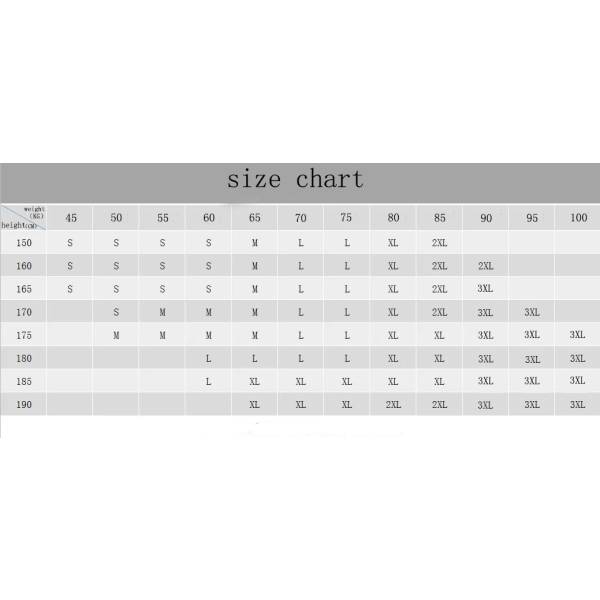Image resolution: width=600 pixels, height=600 pixels.
Task: Select the L cell at height 180, weight 60
Action: click(x=208, y=359)
